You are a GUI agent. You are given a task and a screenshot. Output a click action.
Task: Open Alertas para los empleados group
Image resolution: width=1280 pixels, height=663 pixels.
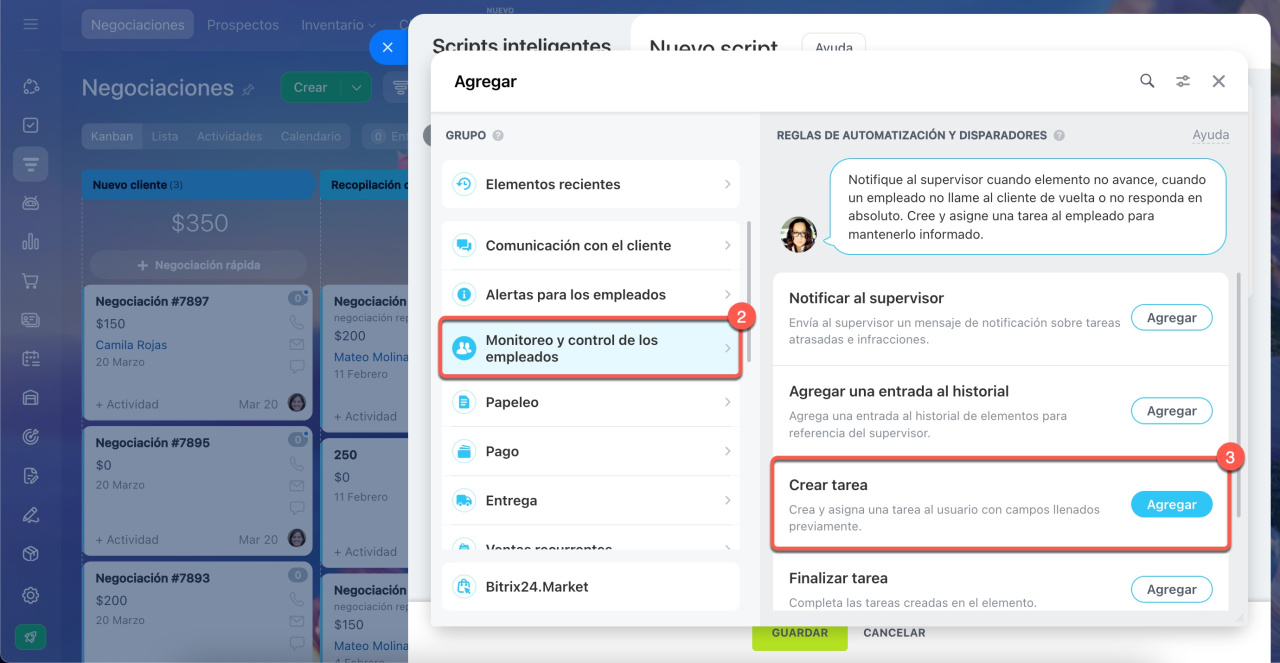(591, 294)
